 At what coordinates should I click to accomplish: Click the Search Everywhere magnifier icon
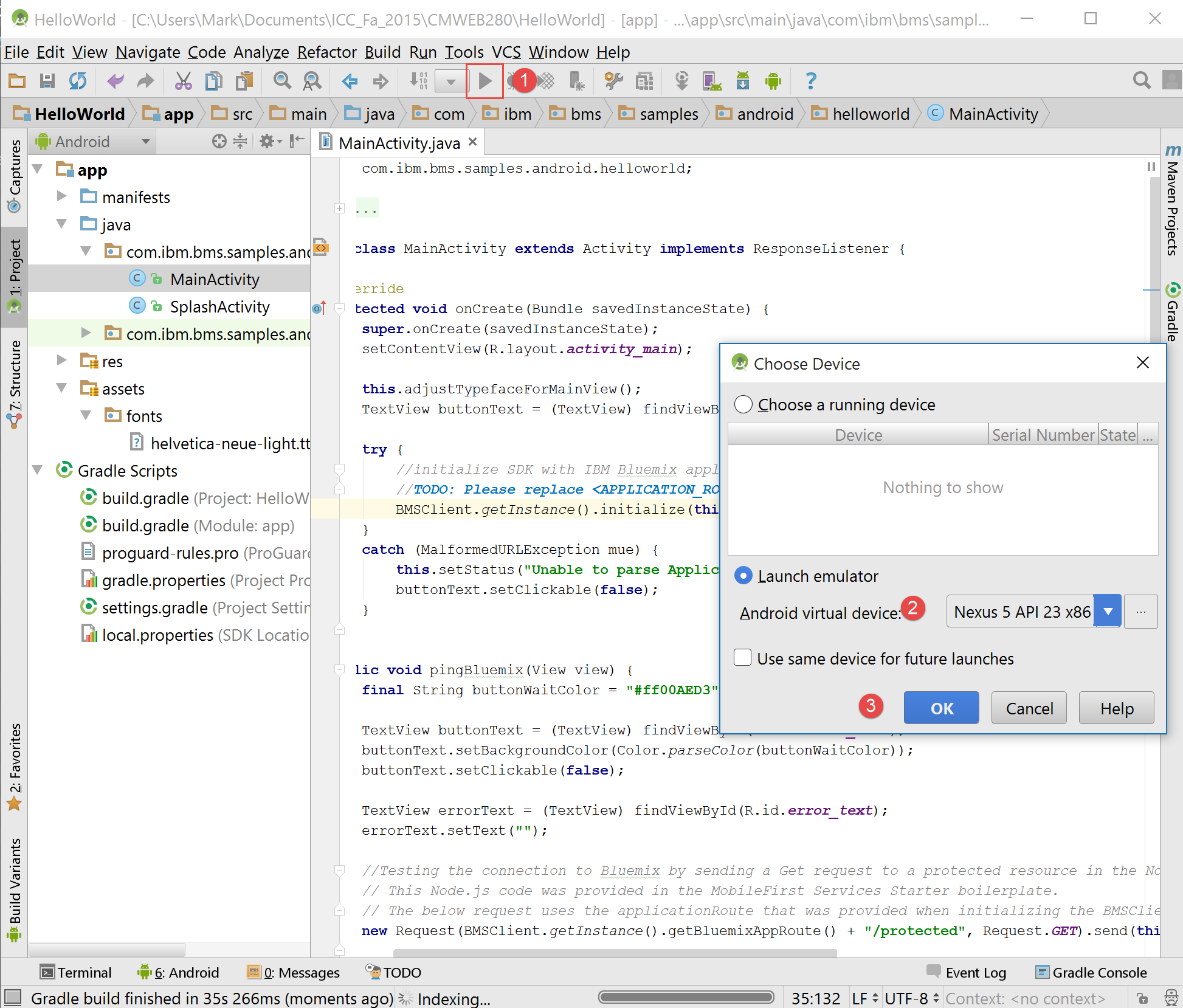[1142, 81]
